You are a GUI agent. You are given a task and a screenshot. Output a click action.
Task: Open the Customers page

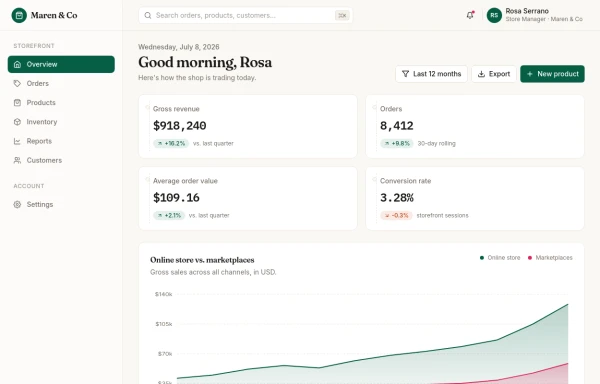point(61,160)
